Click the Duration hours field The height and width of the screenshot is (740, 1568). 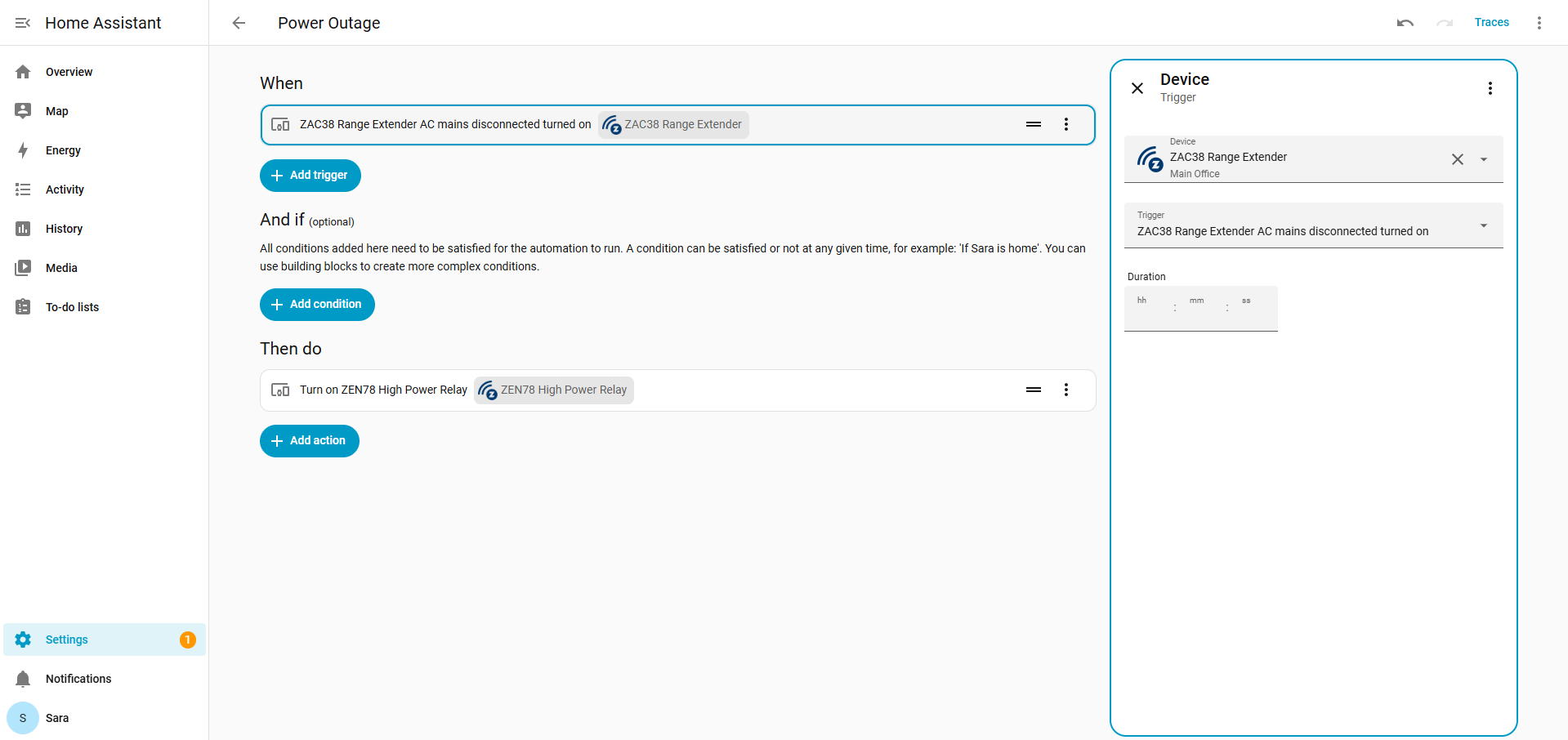pos(1149,309)
